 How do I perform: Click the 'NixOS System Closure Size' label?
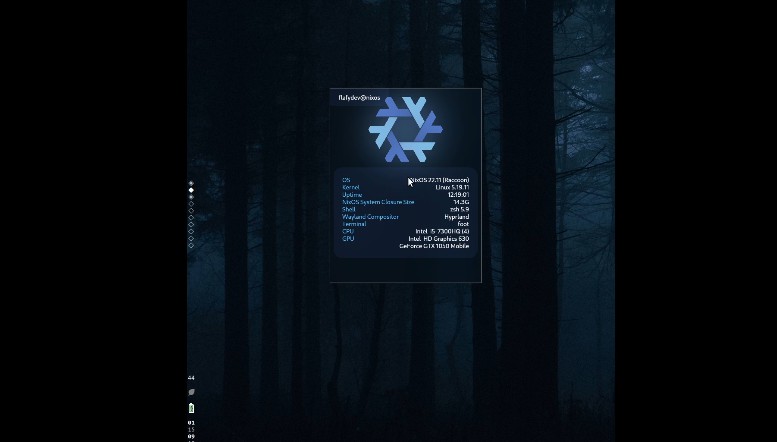[x=378, y=202]
